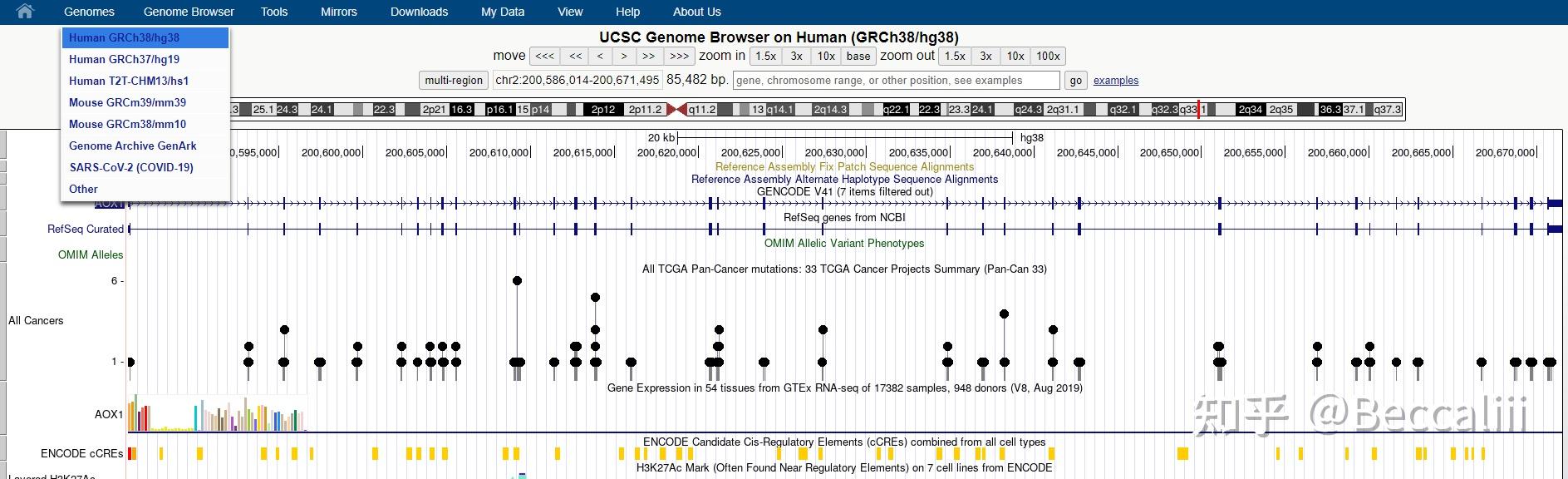The width and height of the screenshot is (1568, 479).
Task: Click ideogram band 2p12
Action: pyautogui.click(x=603, y=109)
